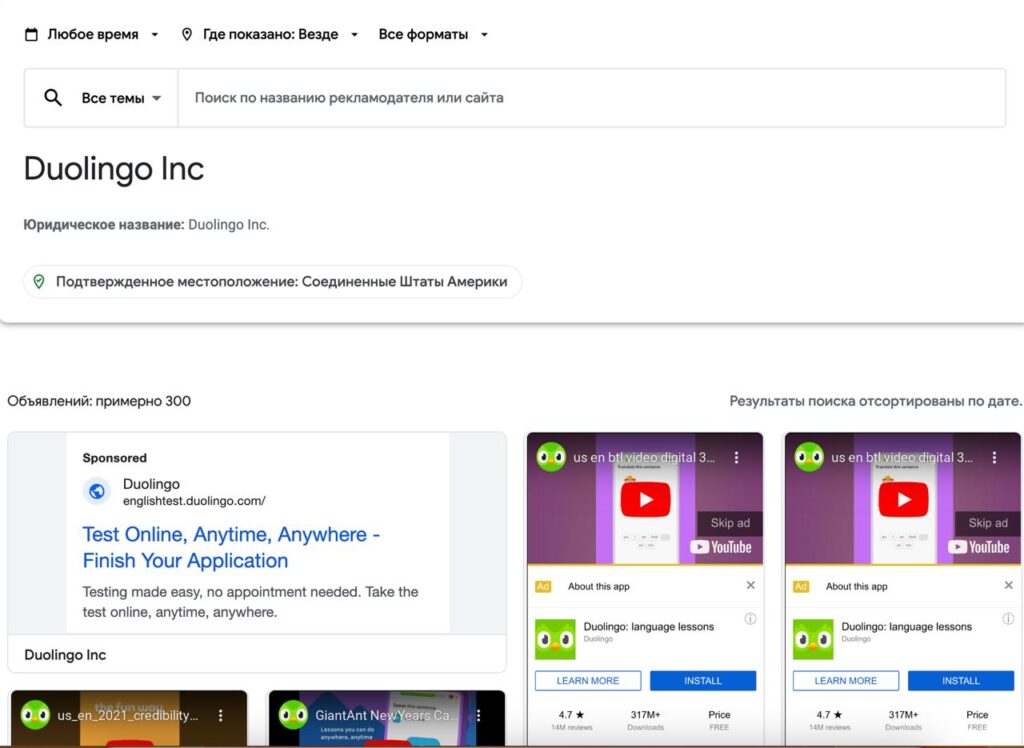Click the 'Duolingo Inc' page heading
This screenshot has height=748, width=1024.
pyautogui.click(x=114, y=169)
